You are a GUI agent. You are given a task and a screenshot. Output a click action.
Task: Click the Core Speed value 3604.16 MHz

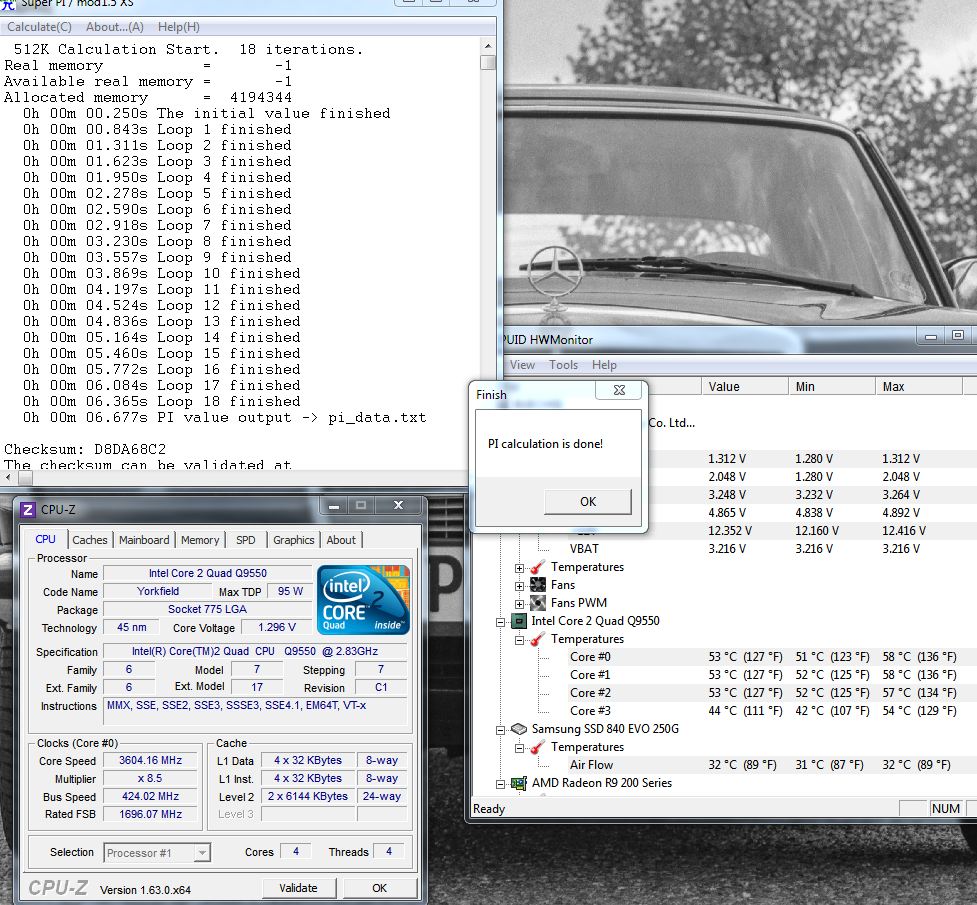[x=150, y=760]
